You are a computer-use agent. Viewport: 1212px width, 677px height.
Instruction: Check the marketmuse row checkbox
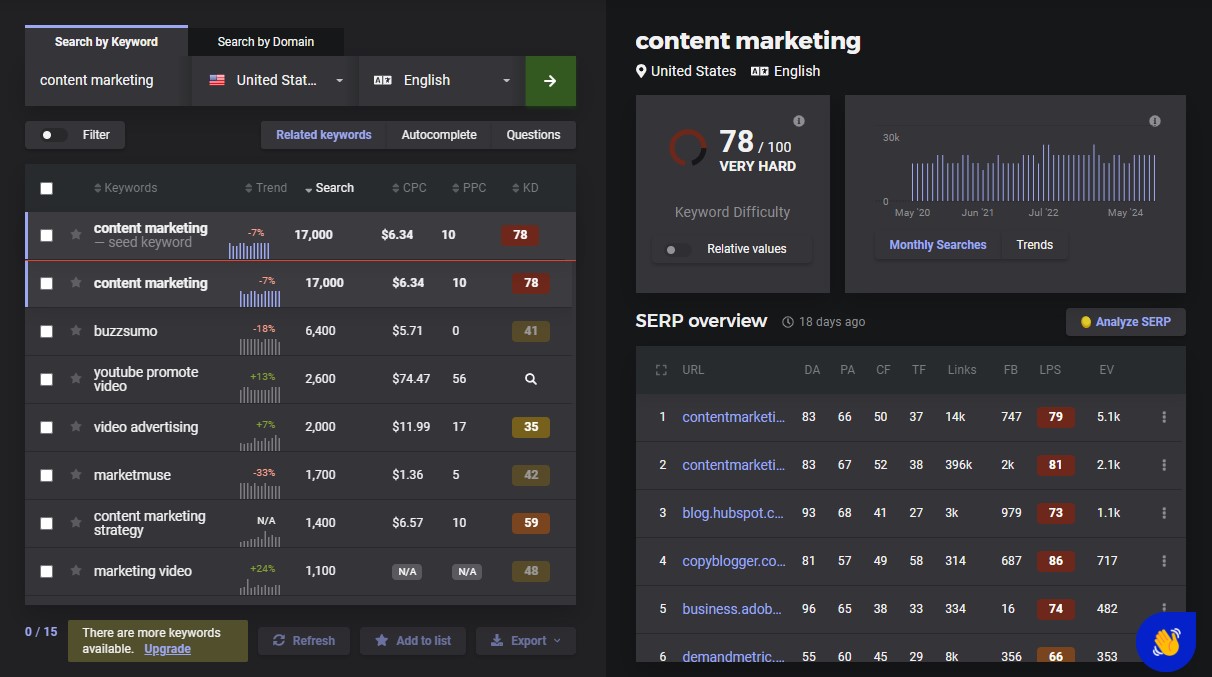point(46,475)
